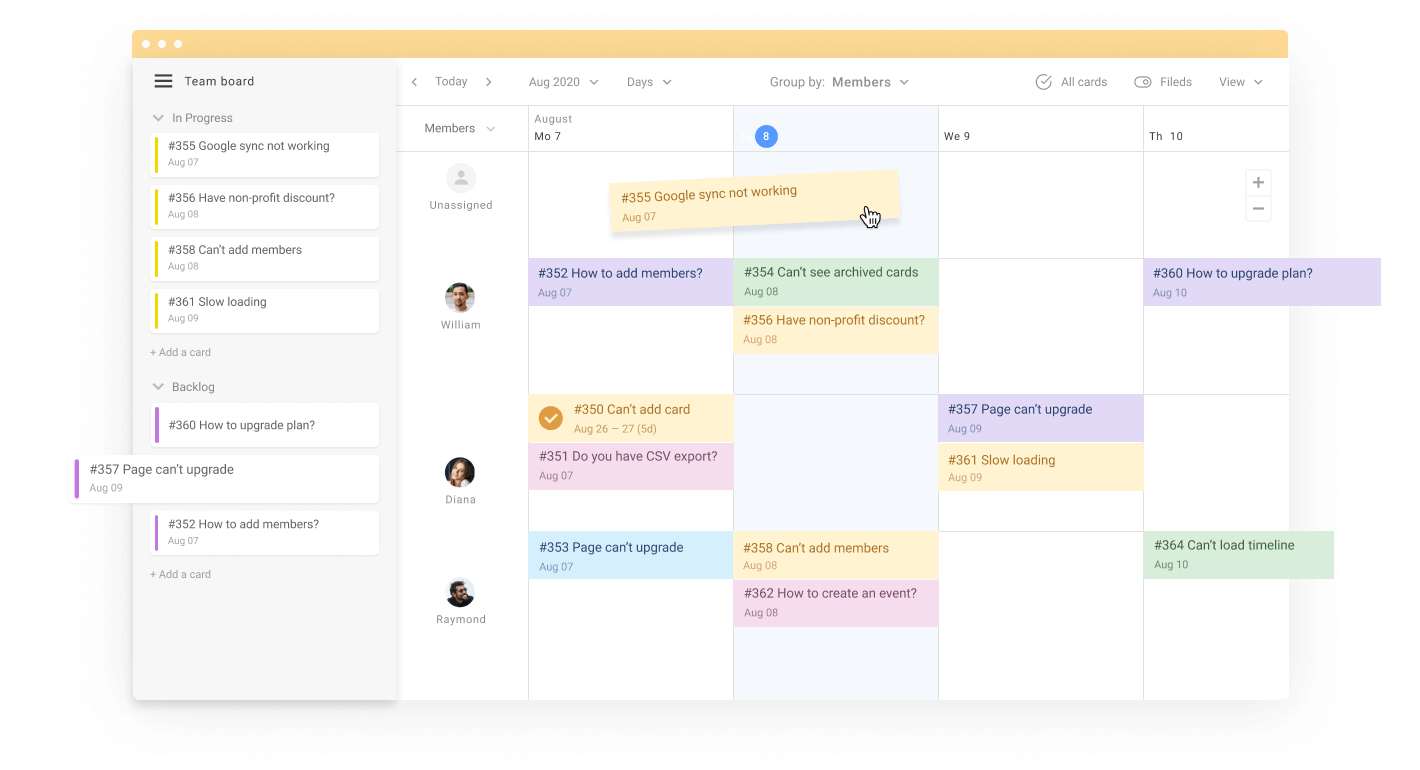Viewport: 1420px width, 770px height.
Task: Add a card under the Backlog section
Action: coord(180,574)
